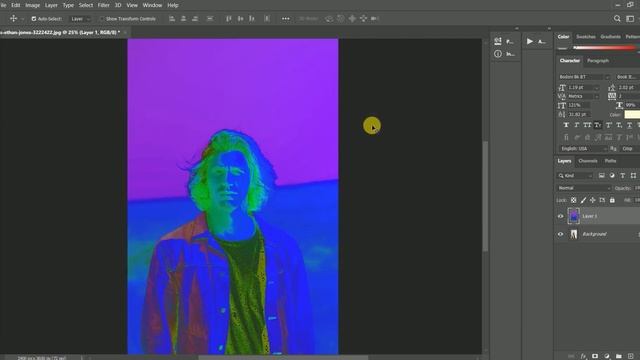Open the three-dots more align options

286,18
